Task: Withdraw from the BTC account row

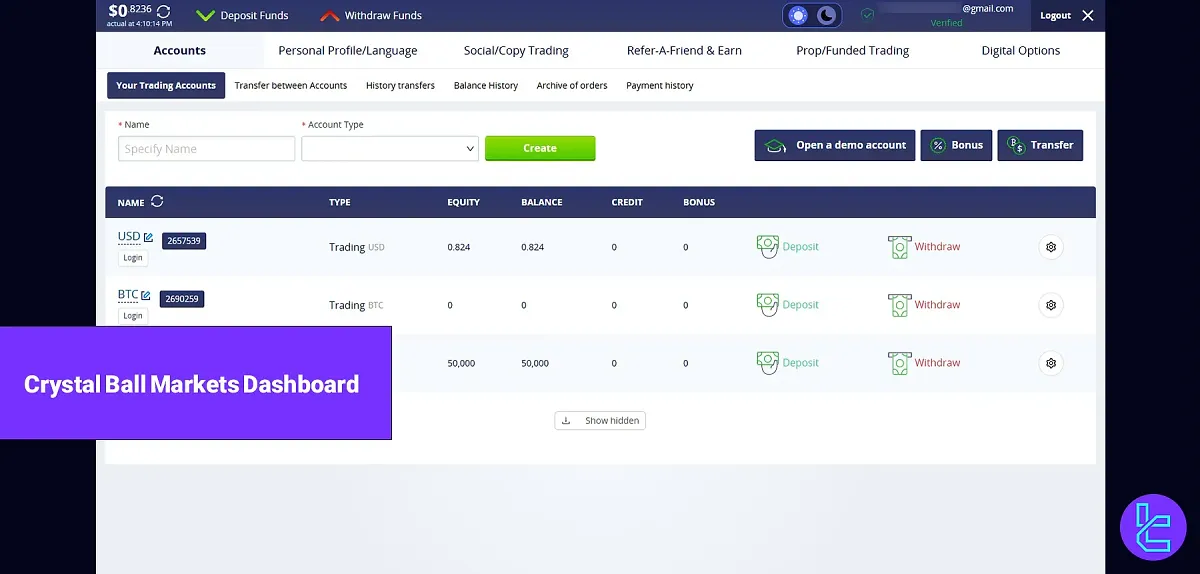Action: point(924,305)
